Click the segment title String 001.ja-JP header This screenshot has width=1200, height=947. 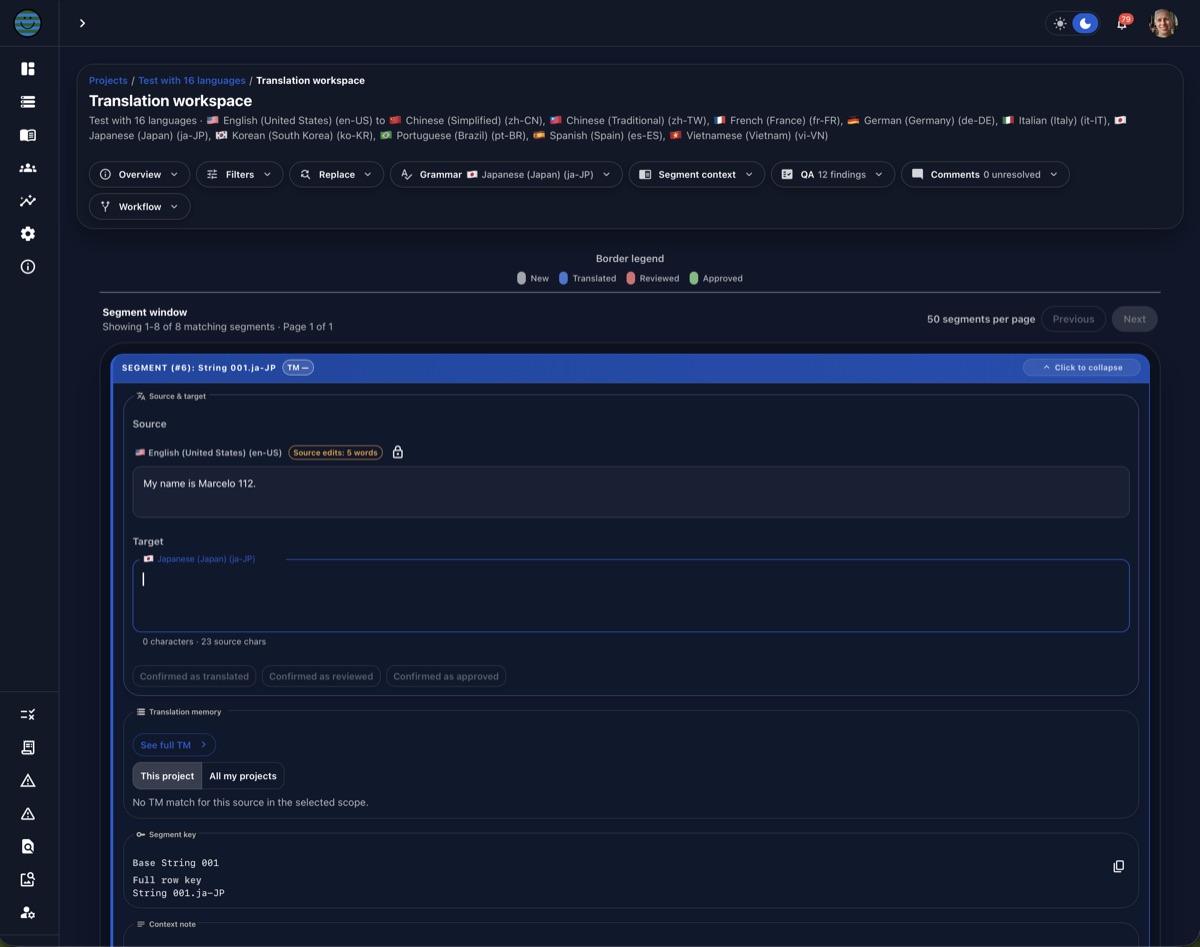point(199,367)
